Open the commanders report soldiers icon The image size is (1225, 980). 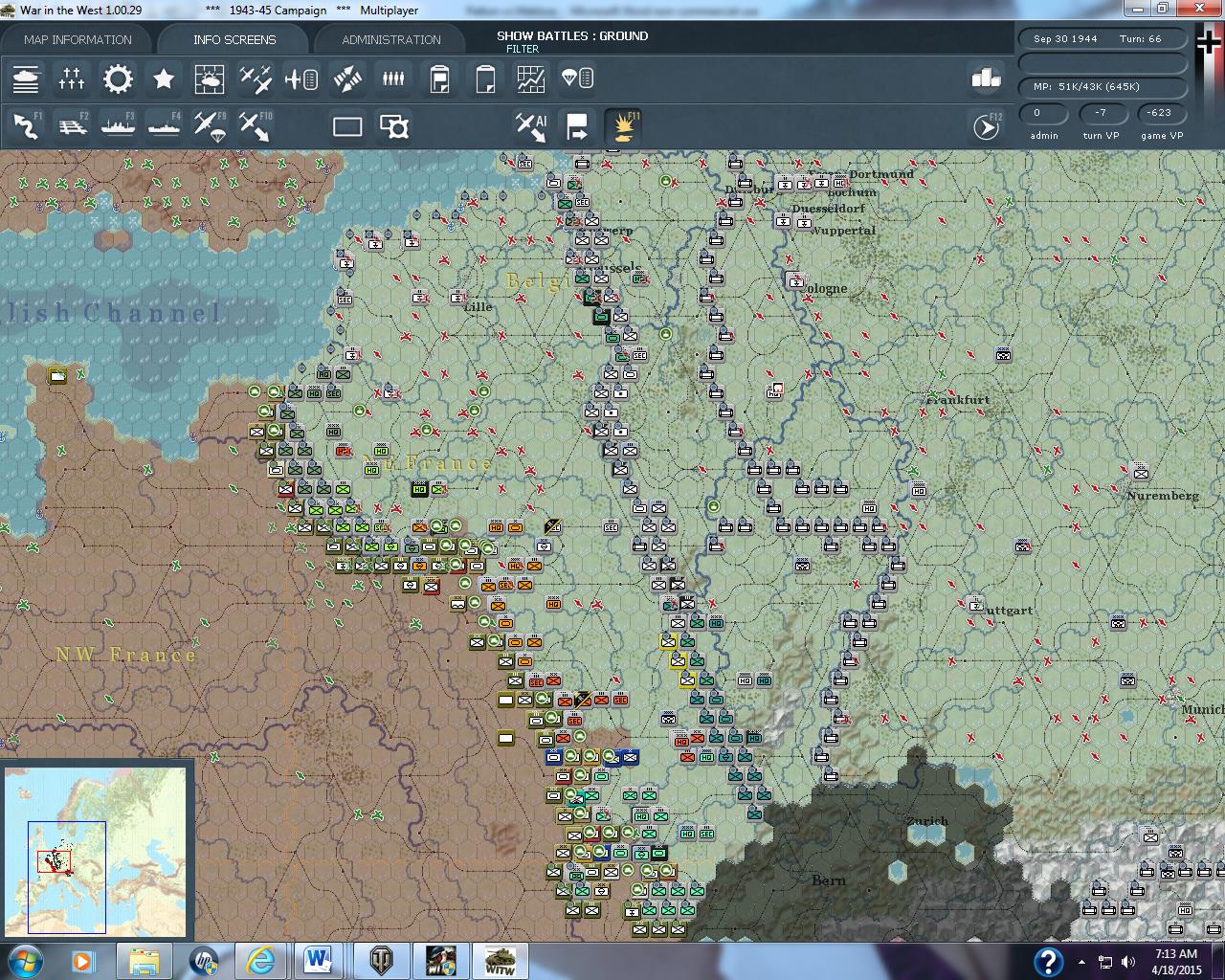(393, 78)
